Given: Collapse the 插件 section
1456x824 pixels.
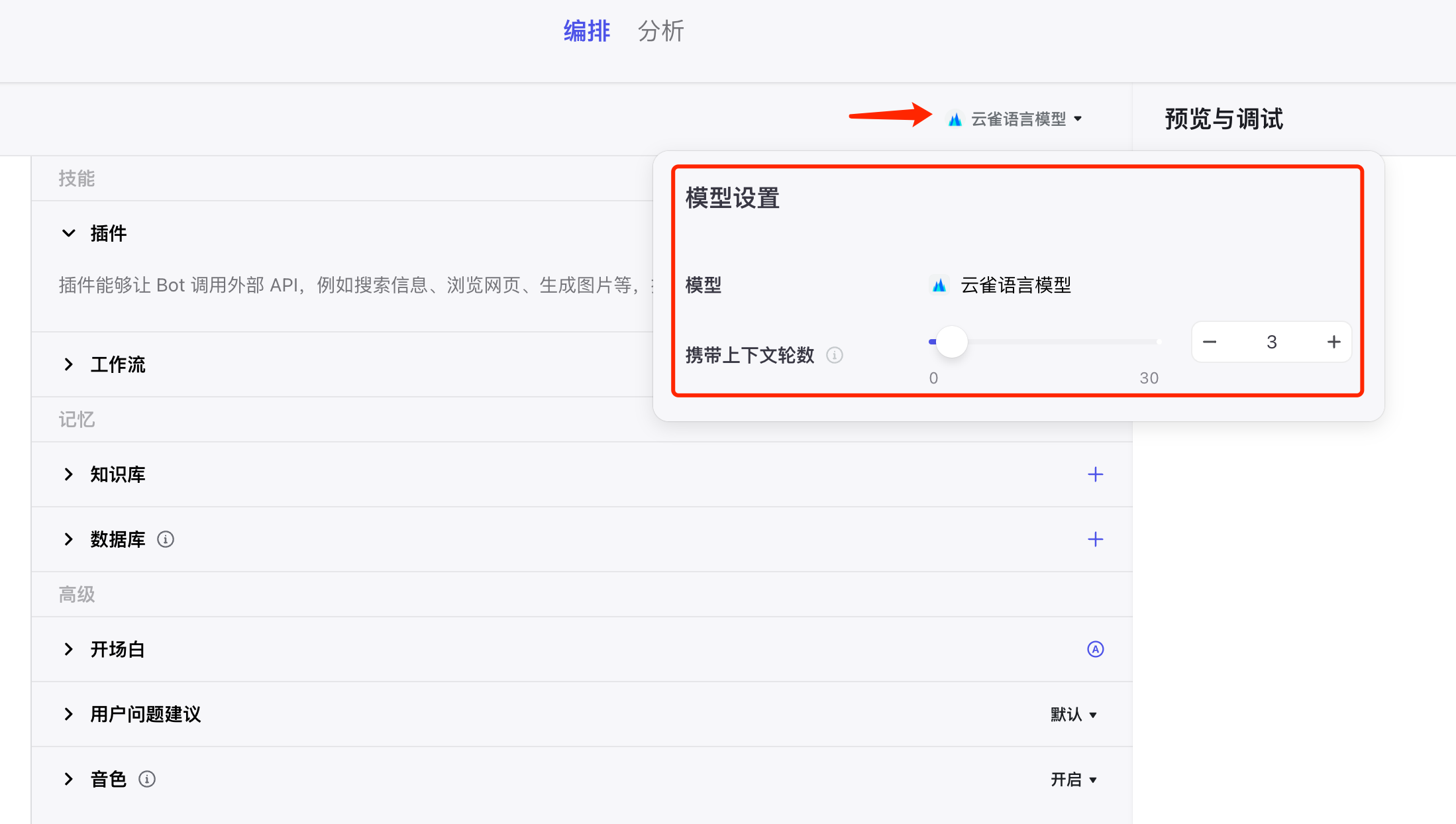Looking at the screenshot, I should [69, 233].
